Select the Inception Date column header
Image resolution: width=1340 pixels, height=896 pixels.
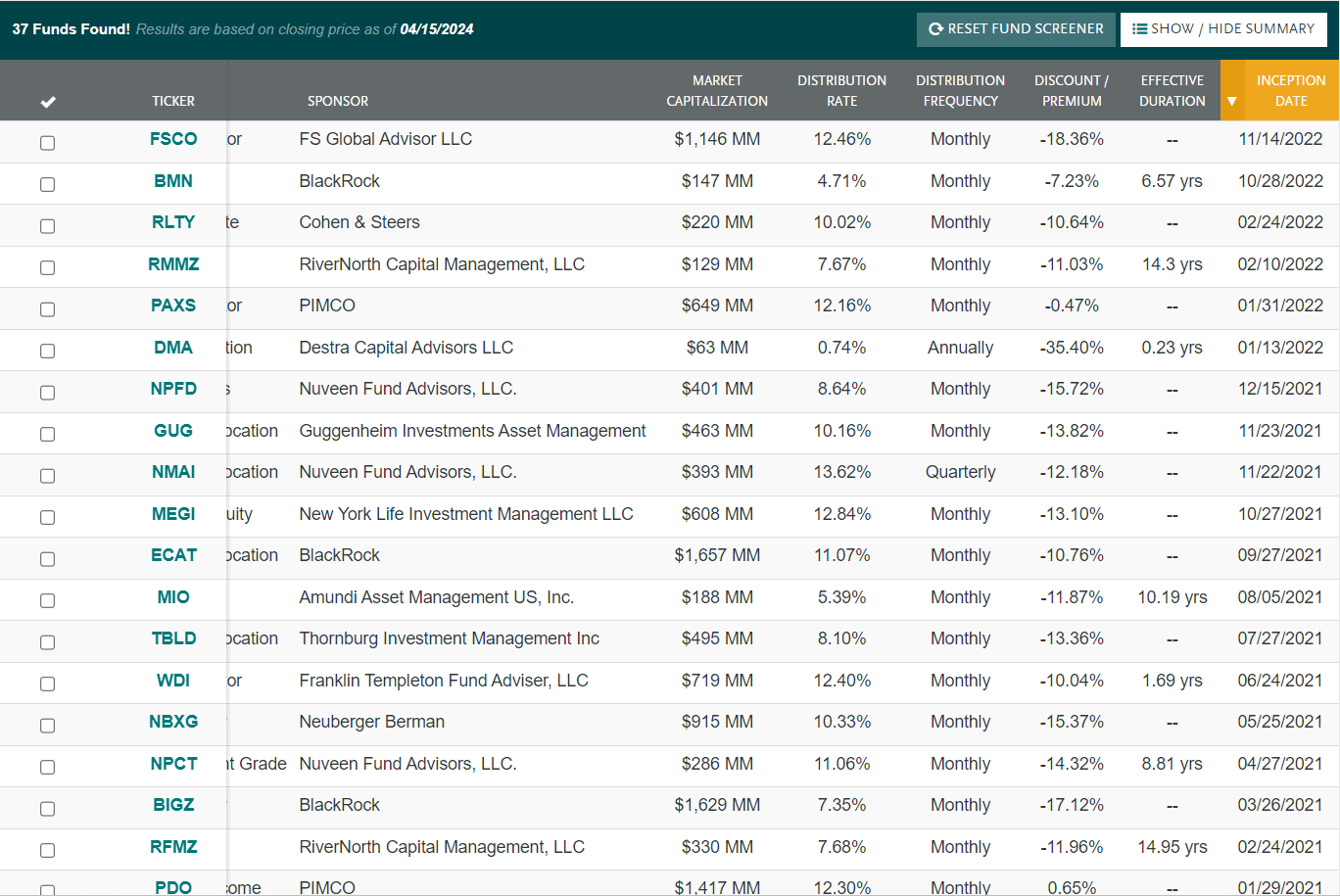click(x=1291, y=90)
